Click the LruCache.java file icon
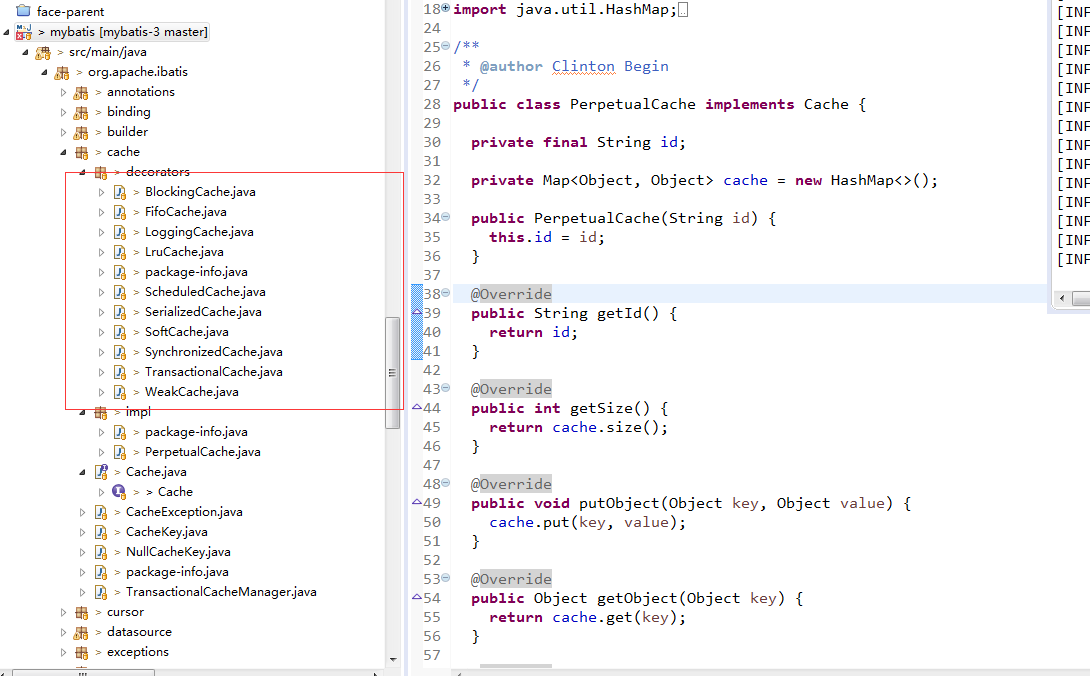Image resolution: width=1090 pixels, height=676 pixels. (120, 252)
